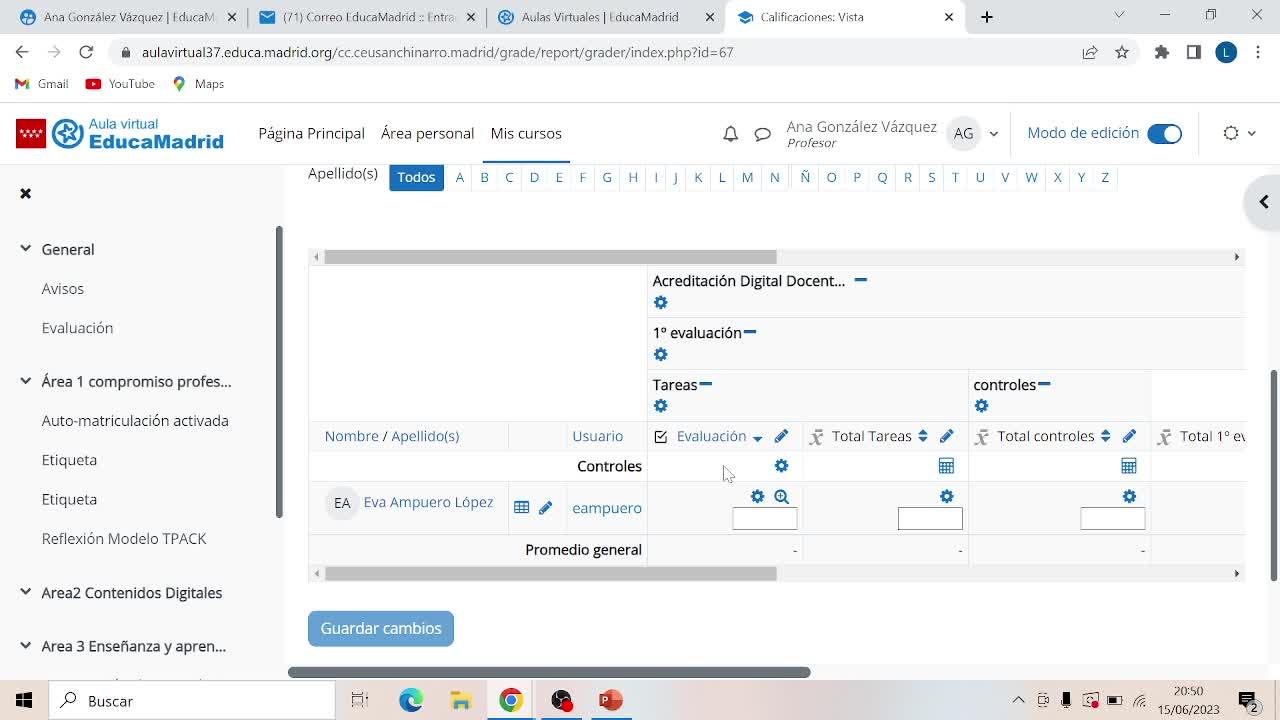Click gear above Eva's Total Tareas field
The width and height of the screenshot is (1280, 720).
(946, 497)
